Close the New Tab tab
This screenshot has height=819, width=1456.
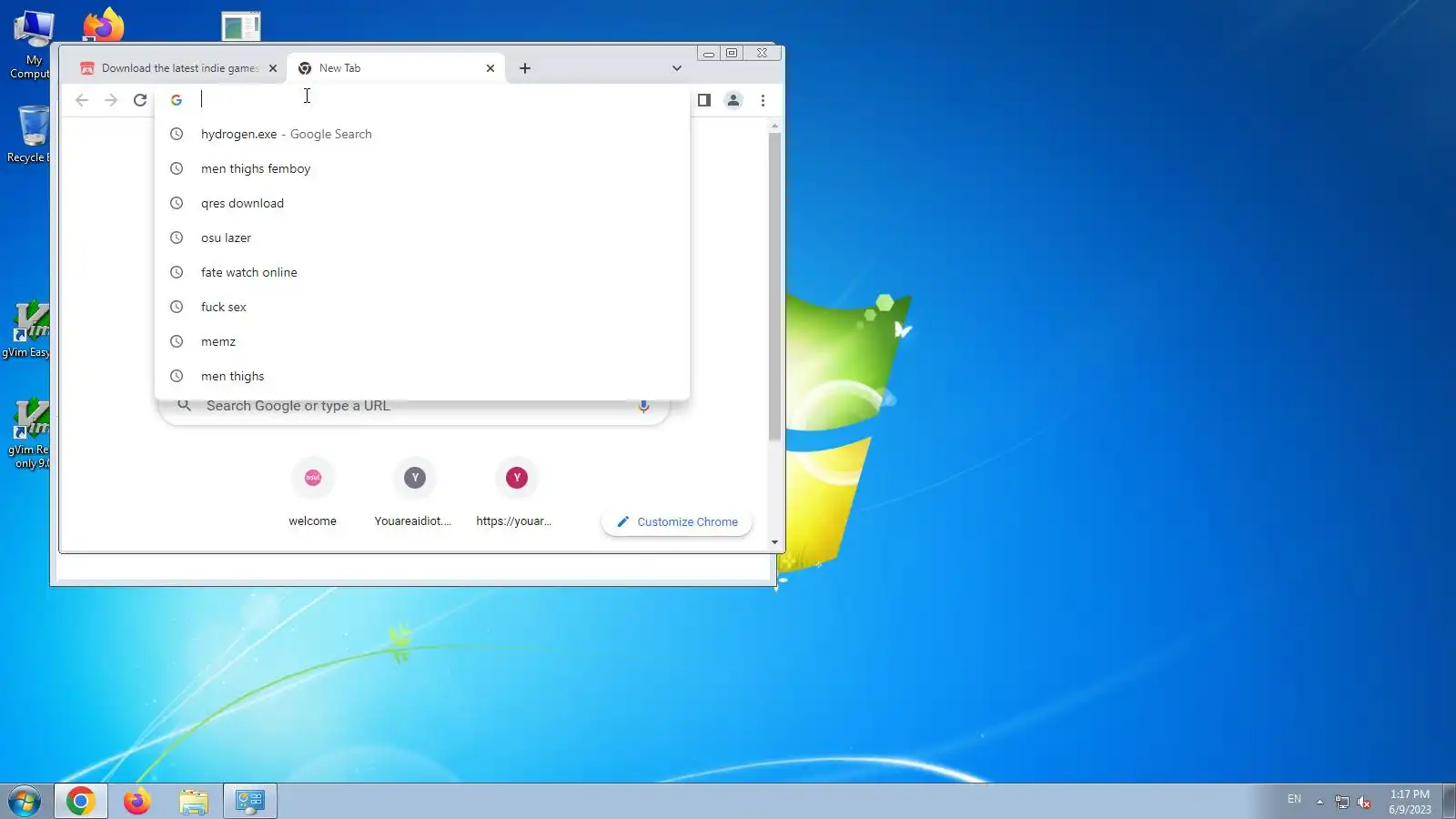(490, 68)
